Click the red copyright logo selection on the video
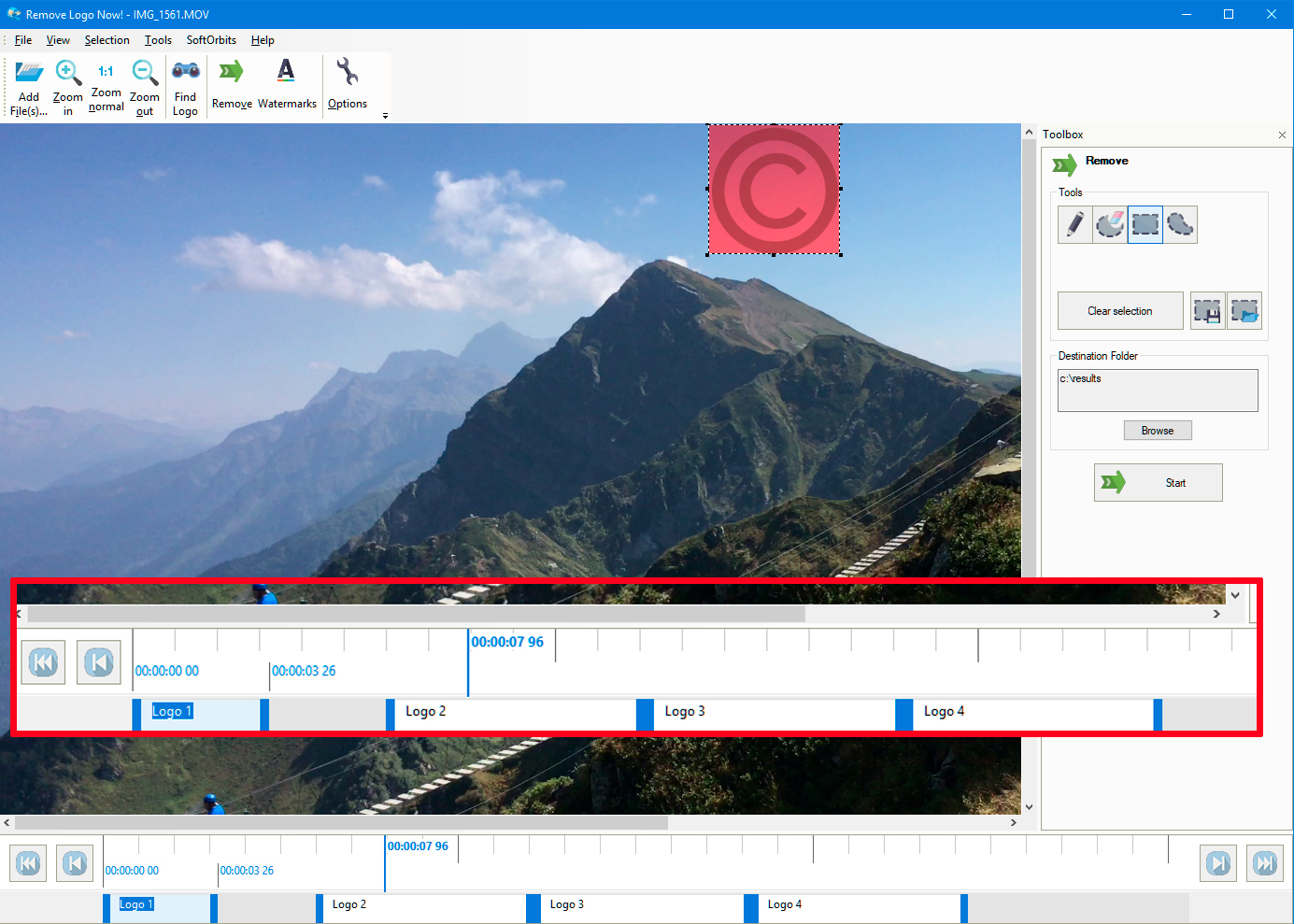 [x=775, y=190]
